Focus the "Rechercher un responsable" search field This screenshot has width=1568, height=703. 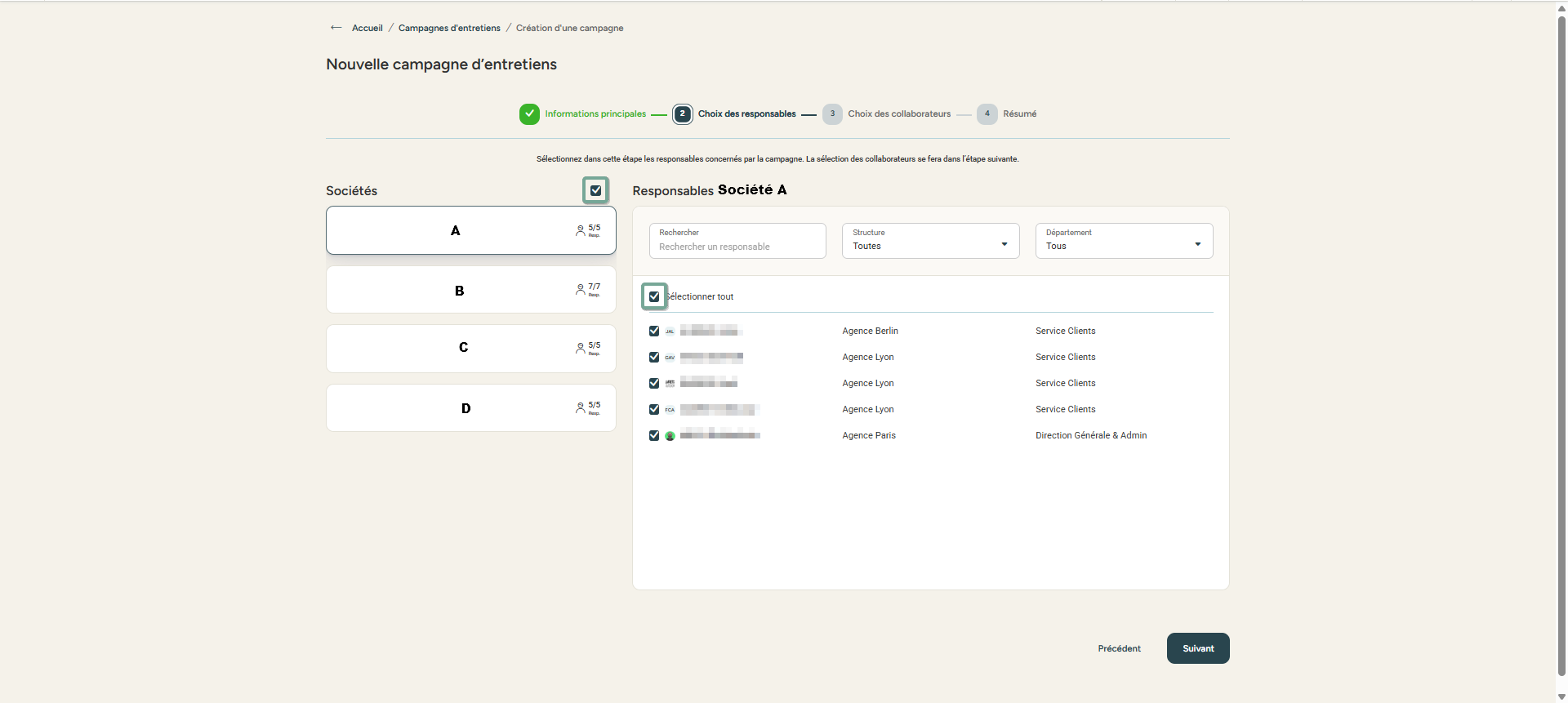pyautogui.click(x=737, y=247)
